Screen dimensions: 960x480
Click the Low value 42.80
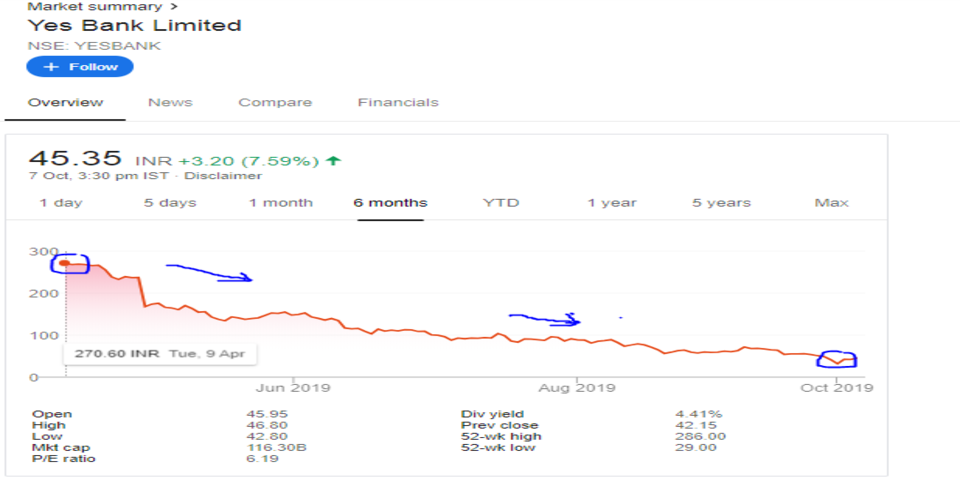coord(266,437)
